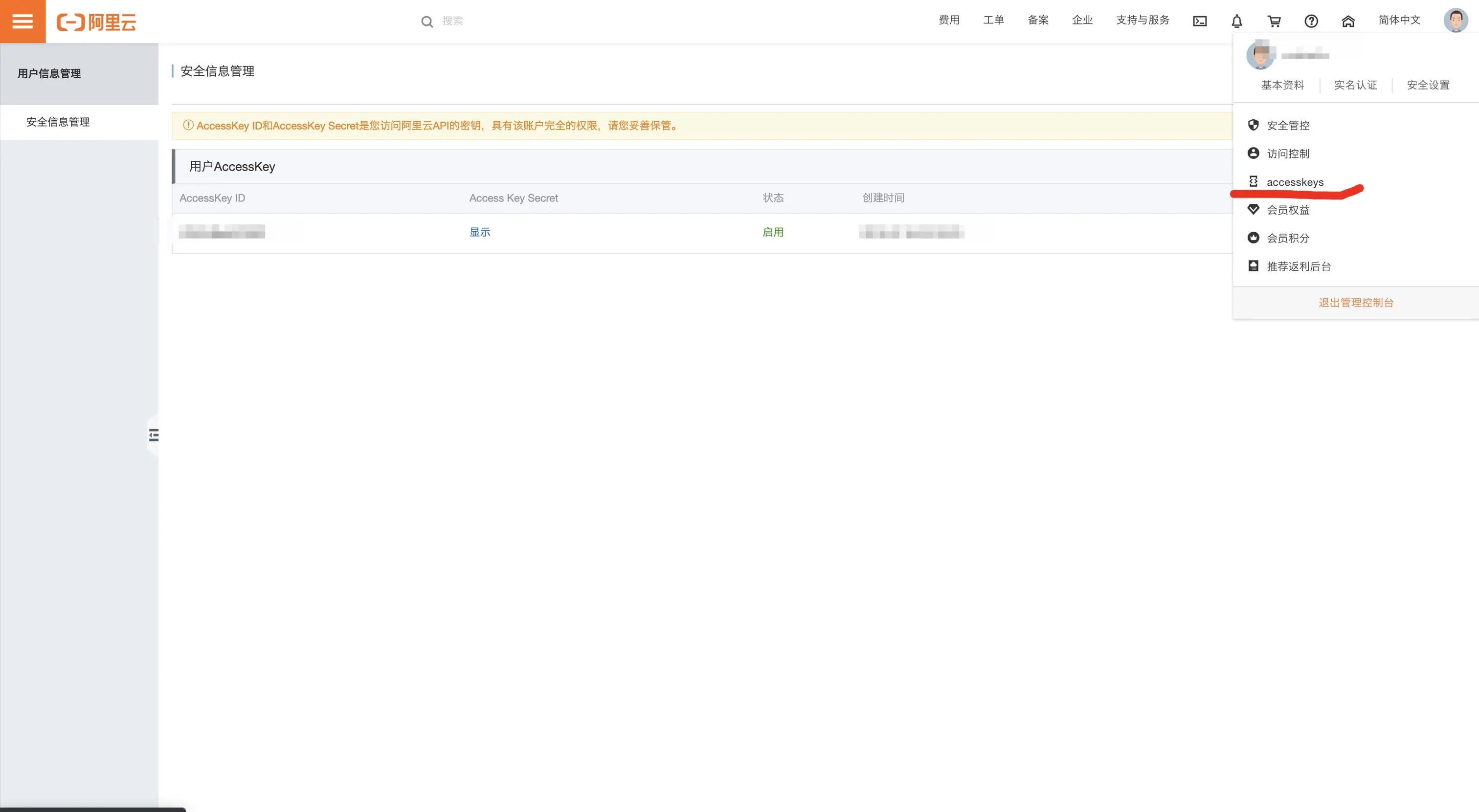Open the Cloud Shell terminal icon
Image resolution: width=1479 pixels, height=812 pixels.
(1199, 21)
